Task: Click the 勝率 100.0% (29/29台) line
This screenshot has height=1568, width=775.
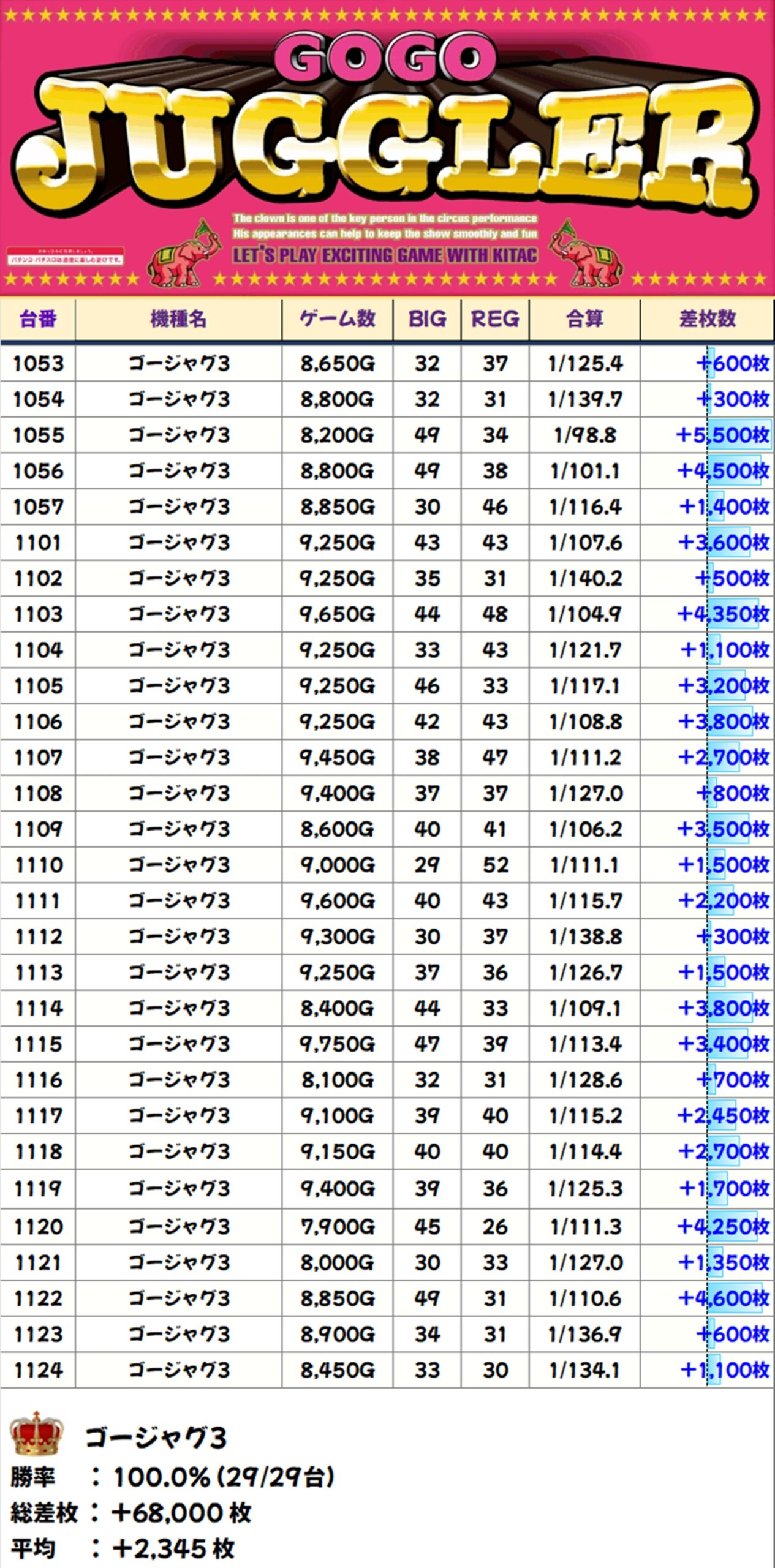Action: click(172, 1478)
